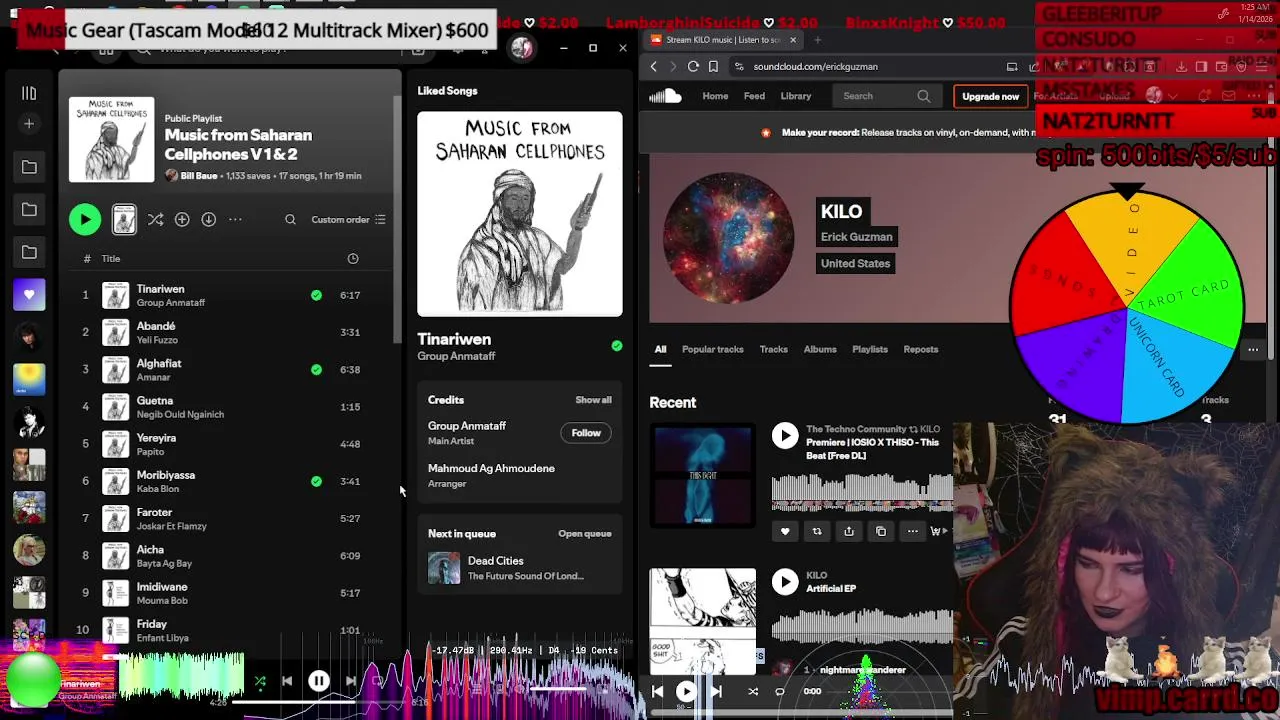
Task: Select the Abandé track row
Action: click(x=232, y=332)
